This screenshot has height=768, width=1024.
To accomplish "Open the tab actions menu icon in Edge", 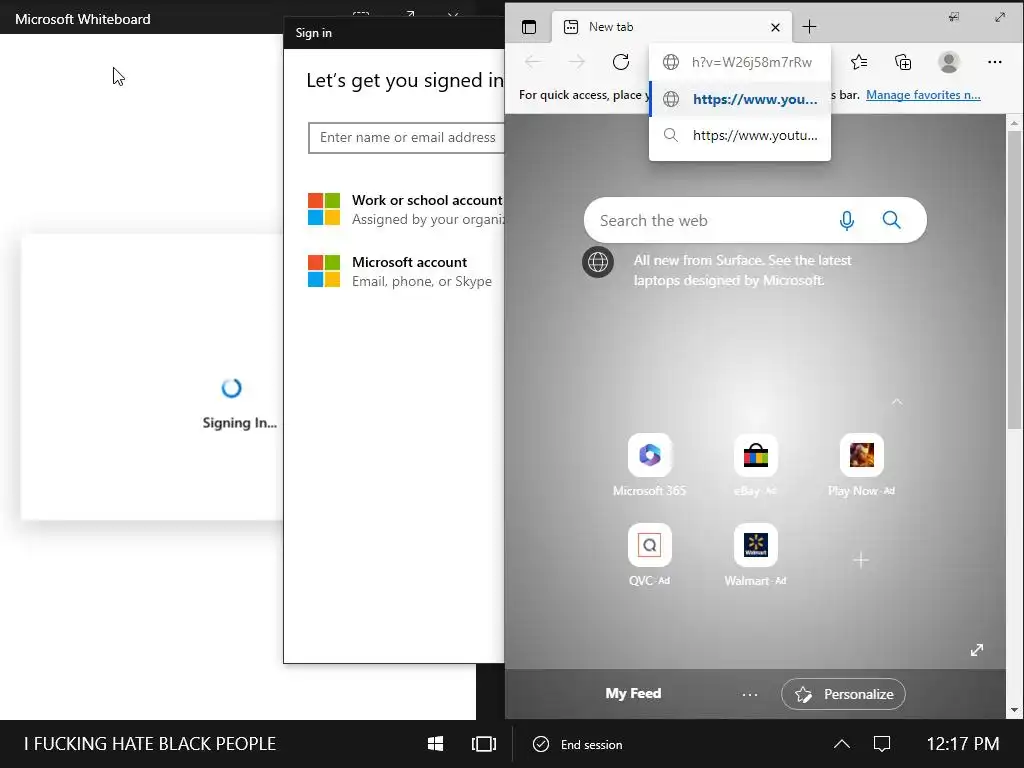I will coord(529,27).
